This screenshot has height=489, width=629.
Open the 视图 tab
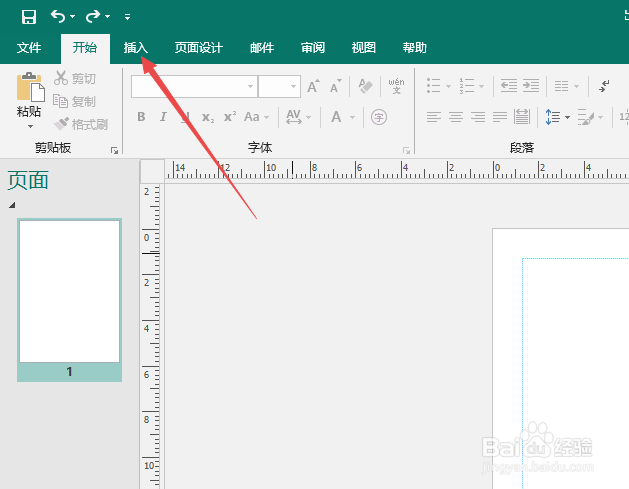coord(363,48)
